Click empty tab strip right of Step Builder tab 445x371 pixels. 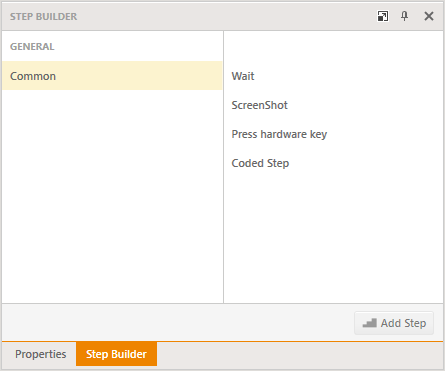click(300, 354)
